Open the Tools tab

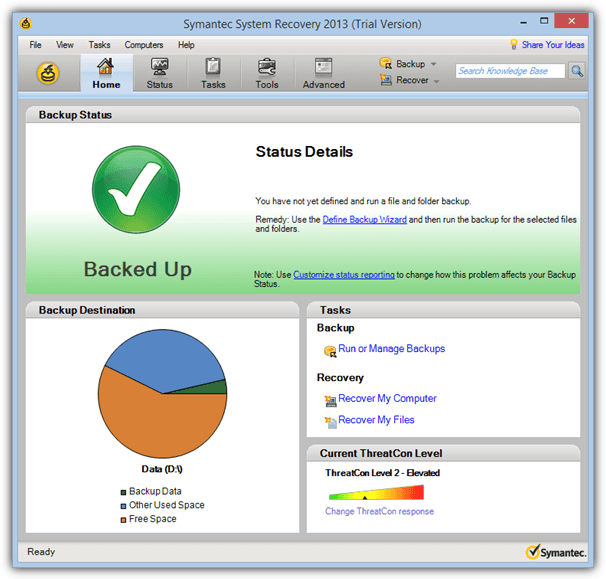tap(267, 73)
